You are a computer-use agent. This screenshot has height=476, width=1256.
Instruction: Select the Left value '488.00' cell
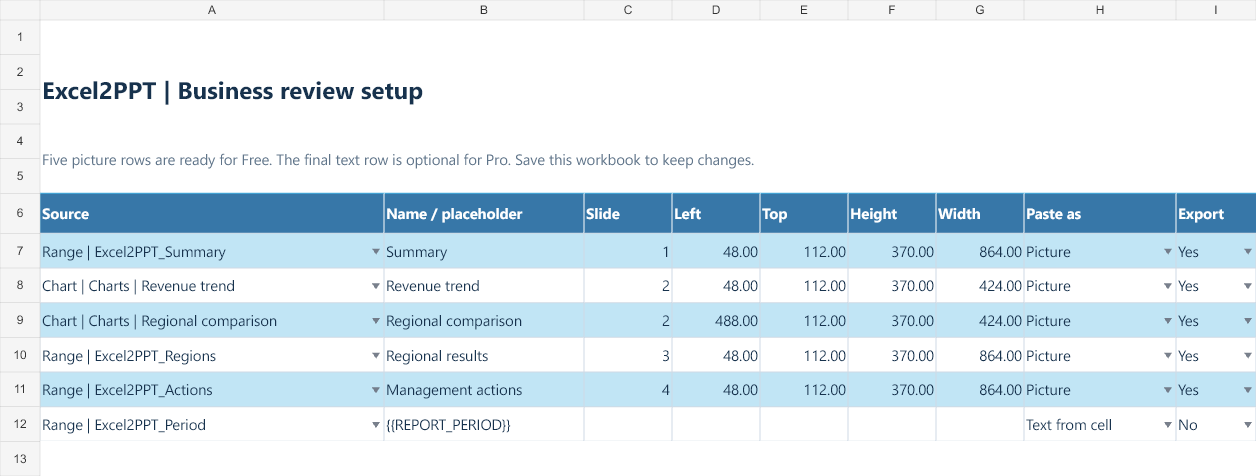pyautogui.click(x=716, y=321)
